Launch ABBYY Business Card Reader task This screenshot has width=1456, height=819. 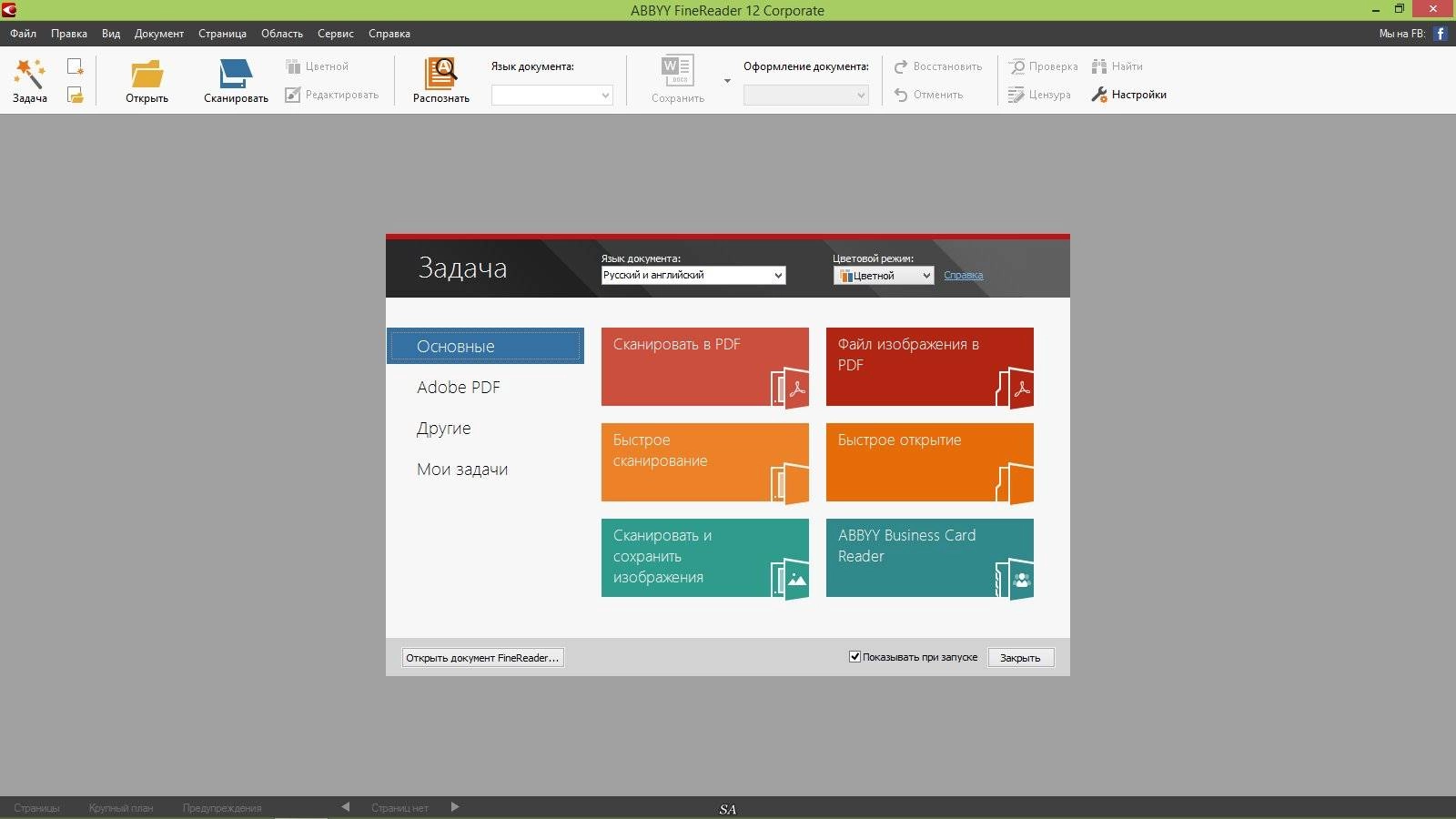coord(930,558)
